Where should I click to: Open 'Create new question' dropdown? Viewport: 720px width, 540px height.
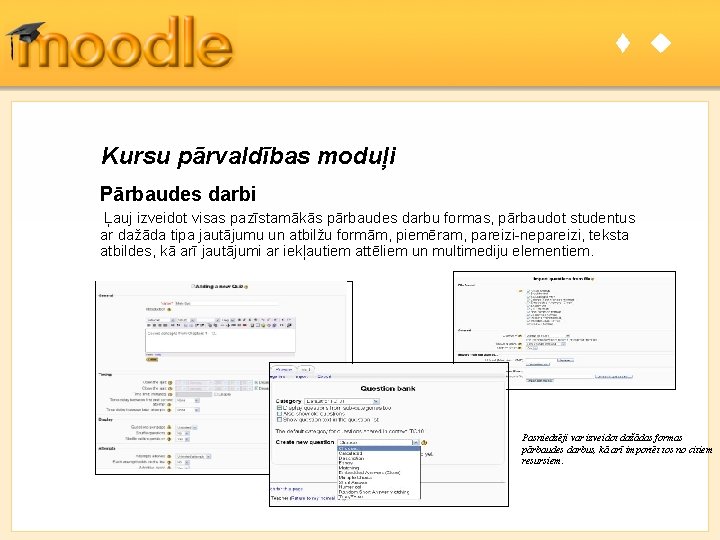click(378, 442)
